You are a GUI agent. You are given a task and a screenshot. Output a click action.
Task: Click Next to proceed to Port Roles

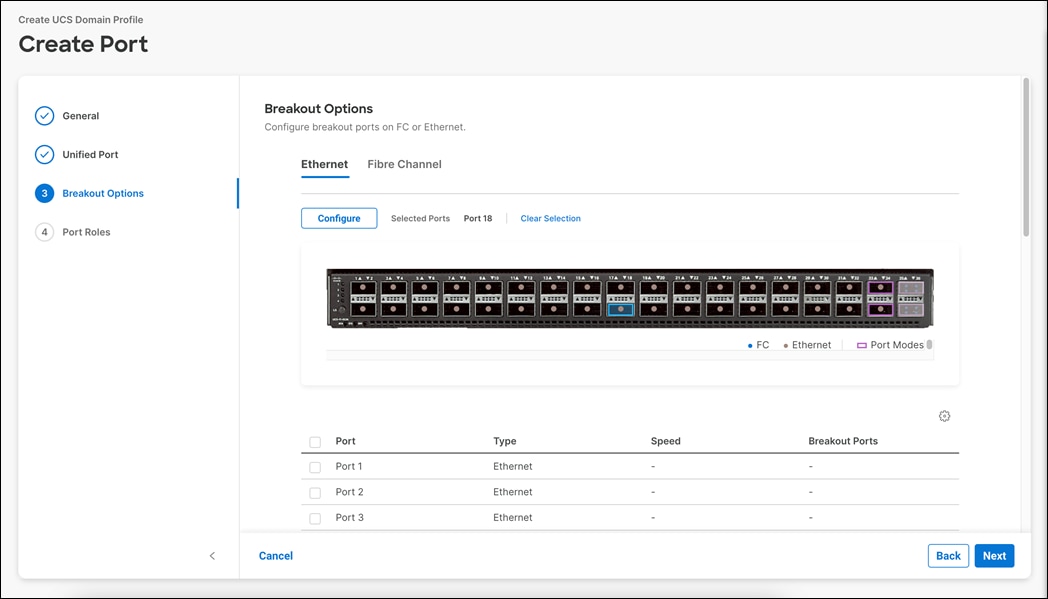(994, 555)
